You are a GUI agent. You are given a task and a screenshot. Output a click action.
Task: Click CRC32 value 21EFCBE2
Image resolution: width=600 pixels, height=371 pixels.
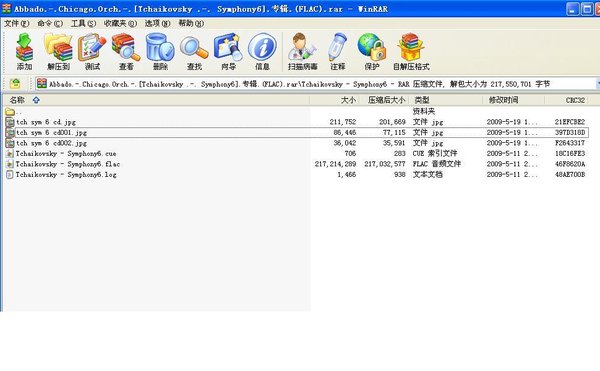coord(570,122)
